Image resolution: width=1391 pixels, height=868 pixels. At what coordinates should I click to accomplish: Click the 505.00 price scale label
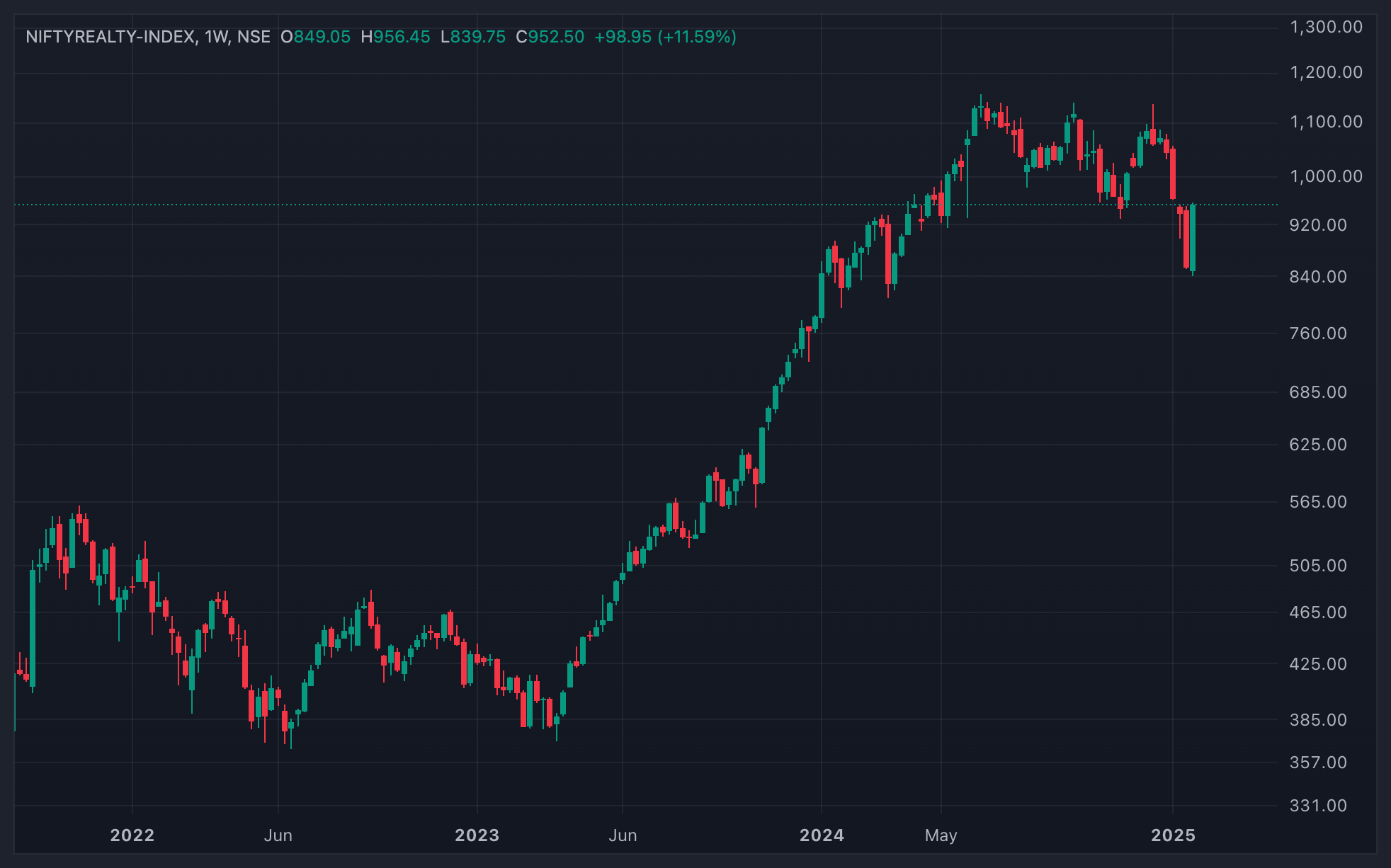pyautogui.click(x=1318, y=566)
